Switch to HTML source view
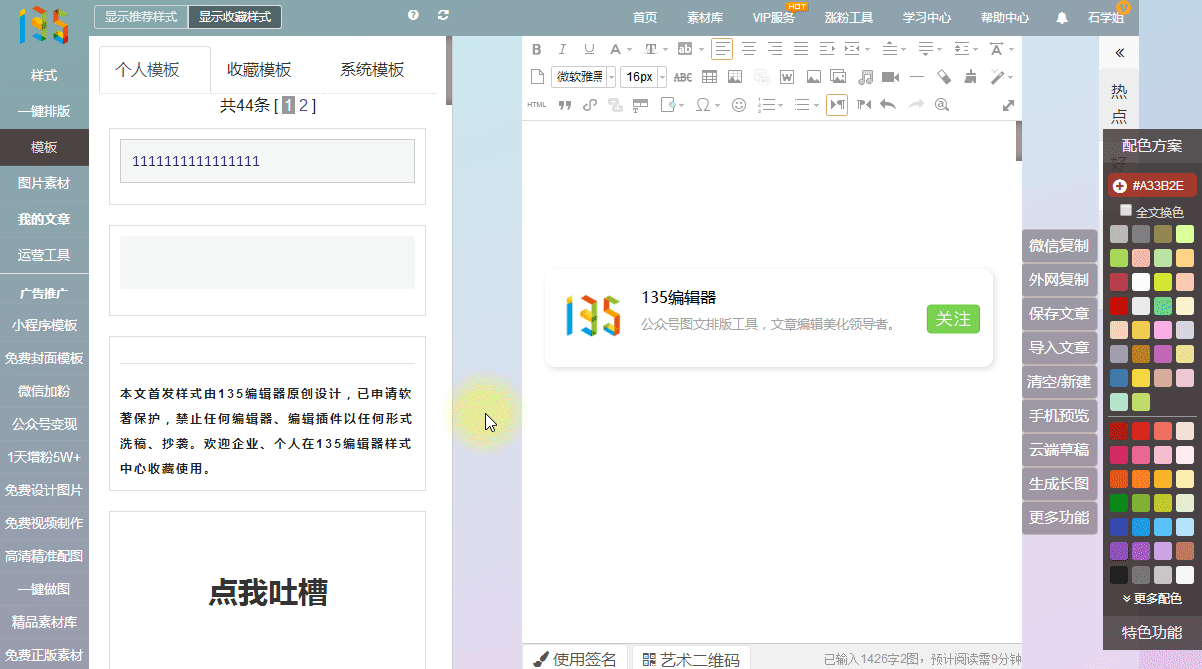The image size is (1202, 669). (x=537, y=105)
